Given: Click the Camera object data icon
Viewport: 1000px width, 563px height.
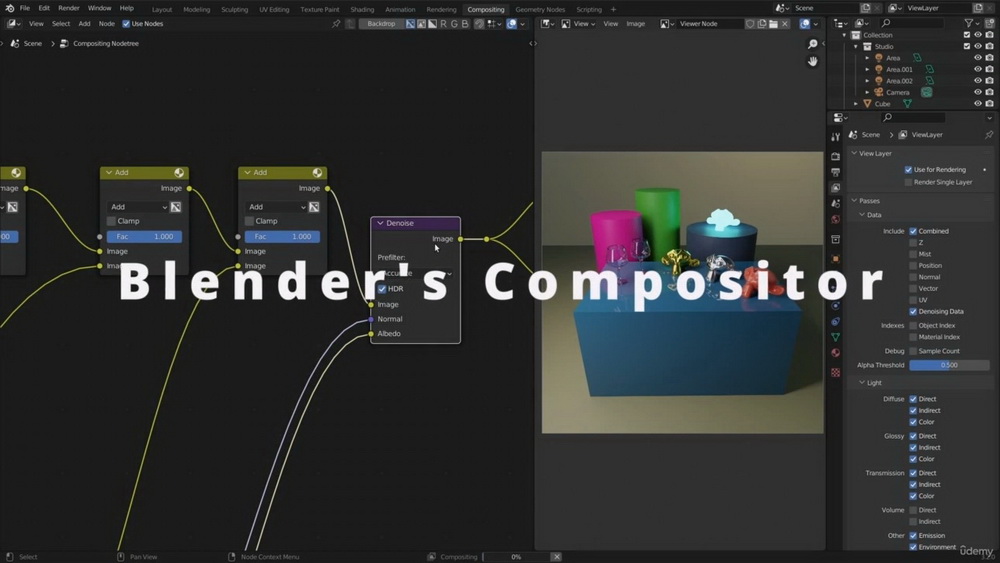Looking at the screenshot, I should pos(926,92).
